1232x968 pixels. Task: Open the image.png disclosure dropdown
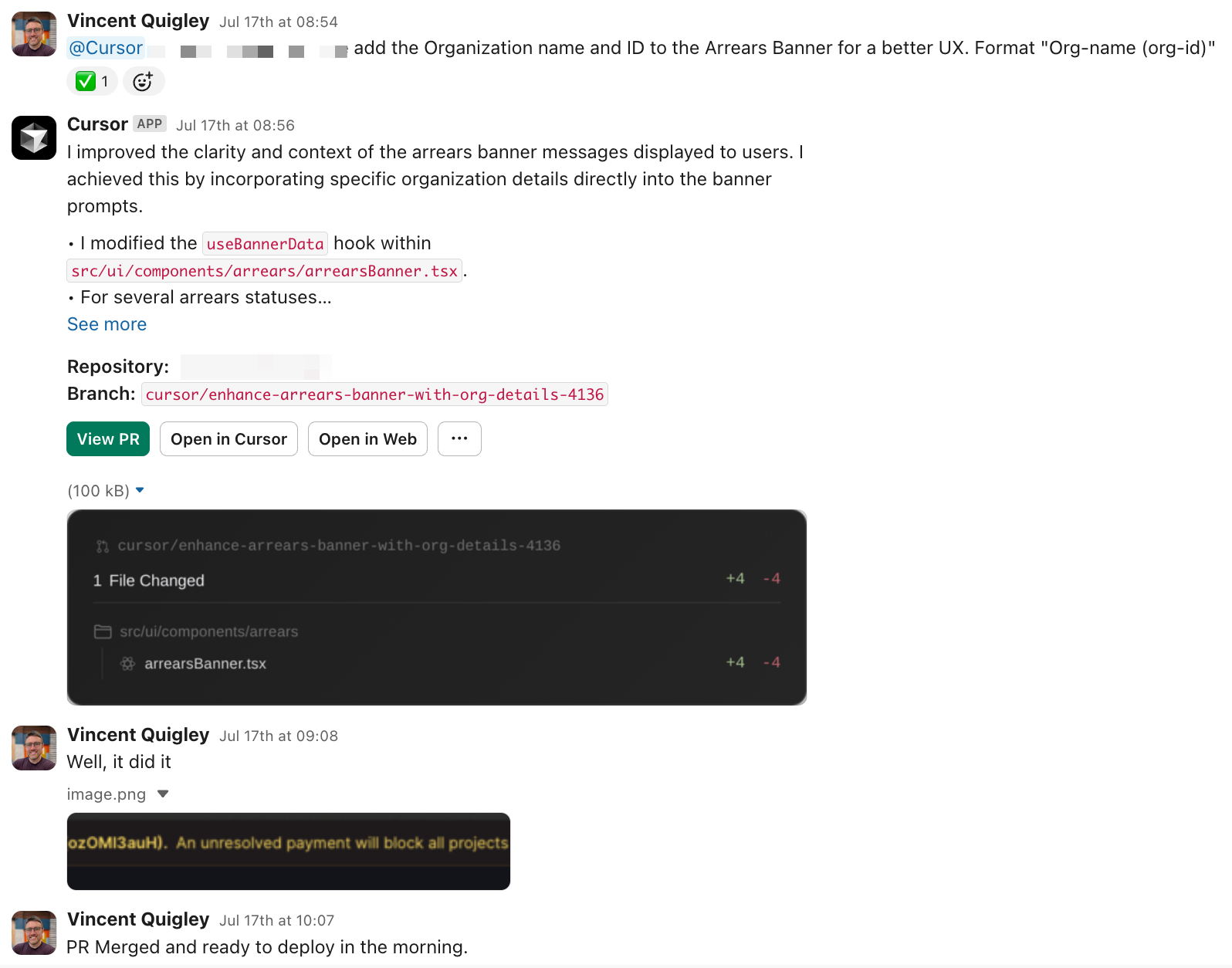click(x=162, y=794)
